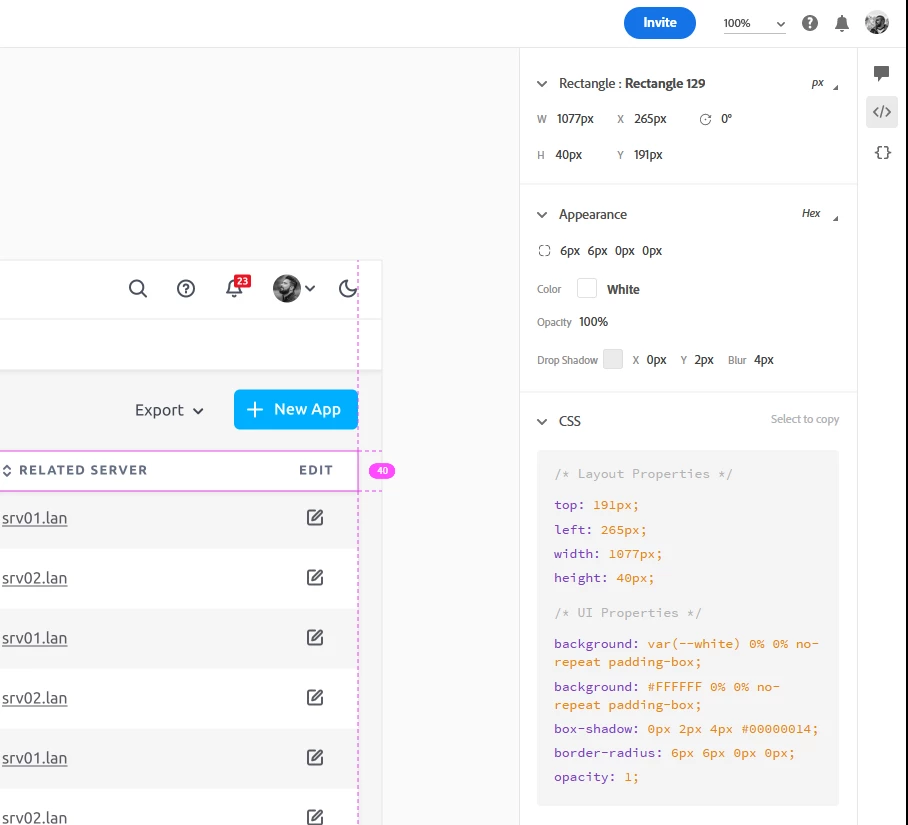Click edit icon in third srv01.lan row

point(315,757)
